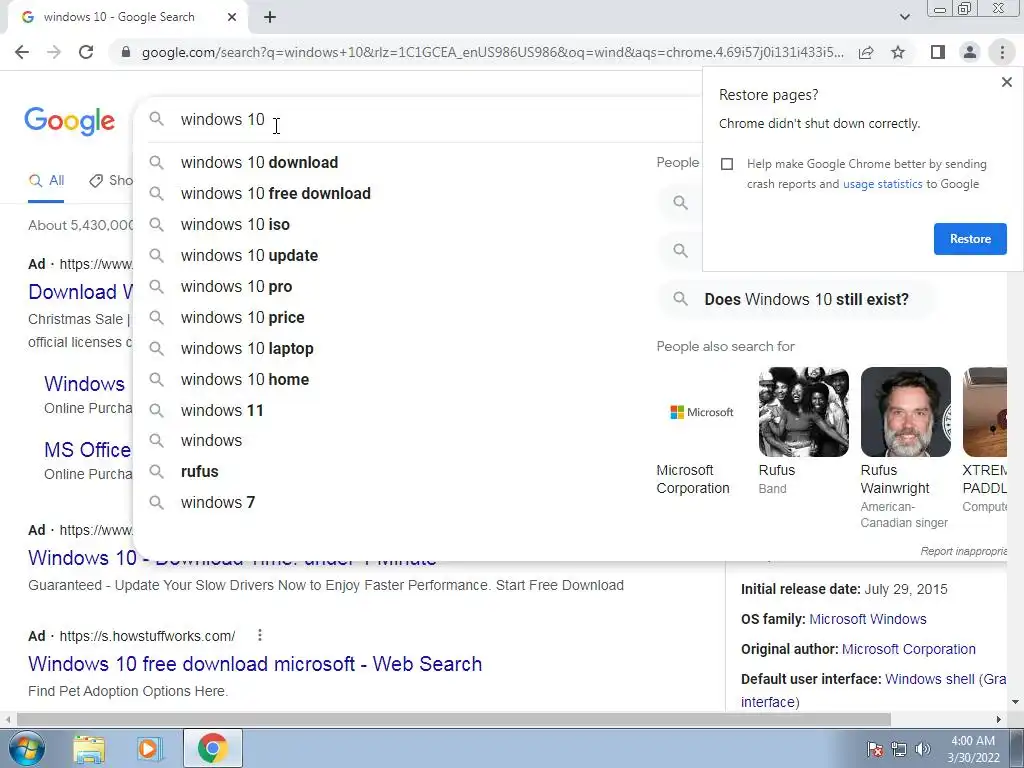1024x768 pixels.
Task: Click the Action Center flag tray icon
Action: pyautogui.click(x=875, y=749)
